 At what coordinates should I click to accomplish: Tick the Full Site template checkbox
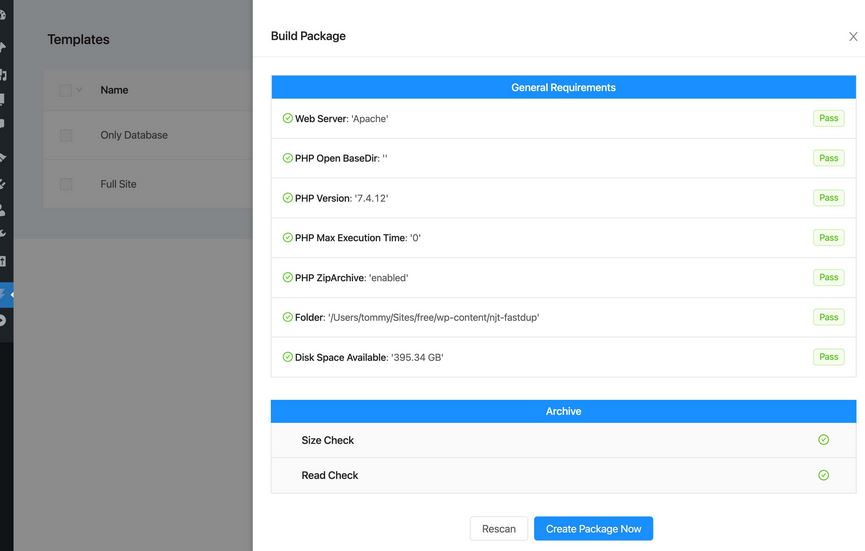coord(66,184)
